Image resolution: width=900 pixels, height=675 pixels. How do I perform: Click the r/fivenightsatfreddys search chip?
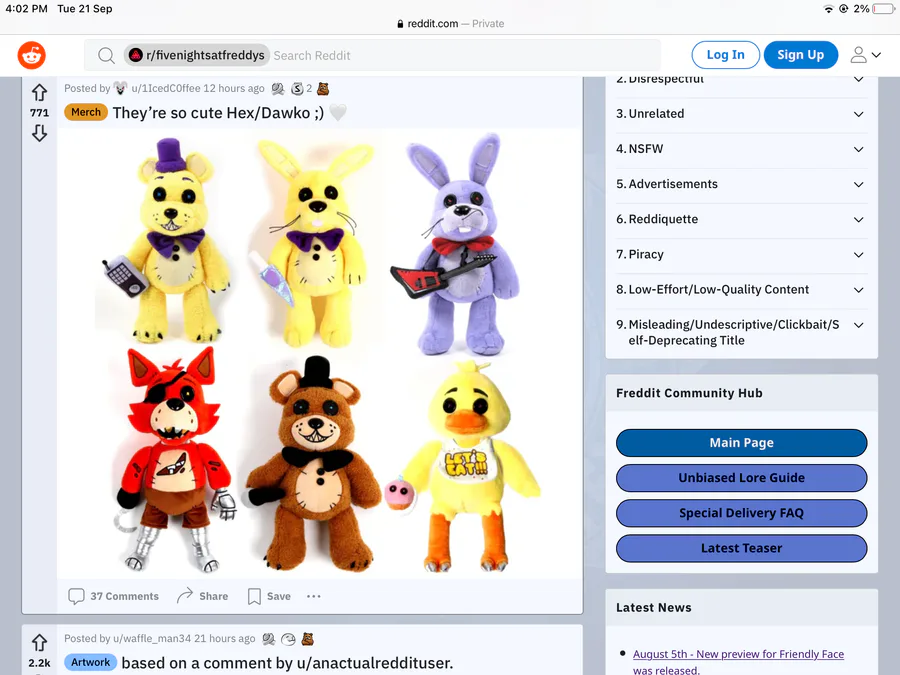[x=197, y=55]
